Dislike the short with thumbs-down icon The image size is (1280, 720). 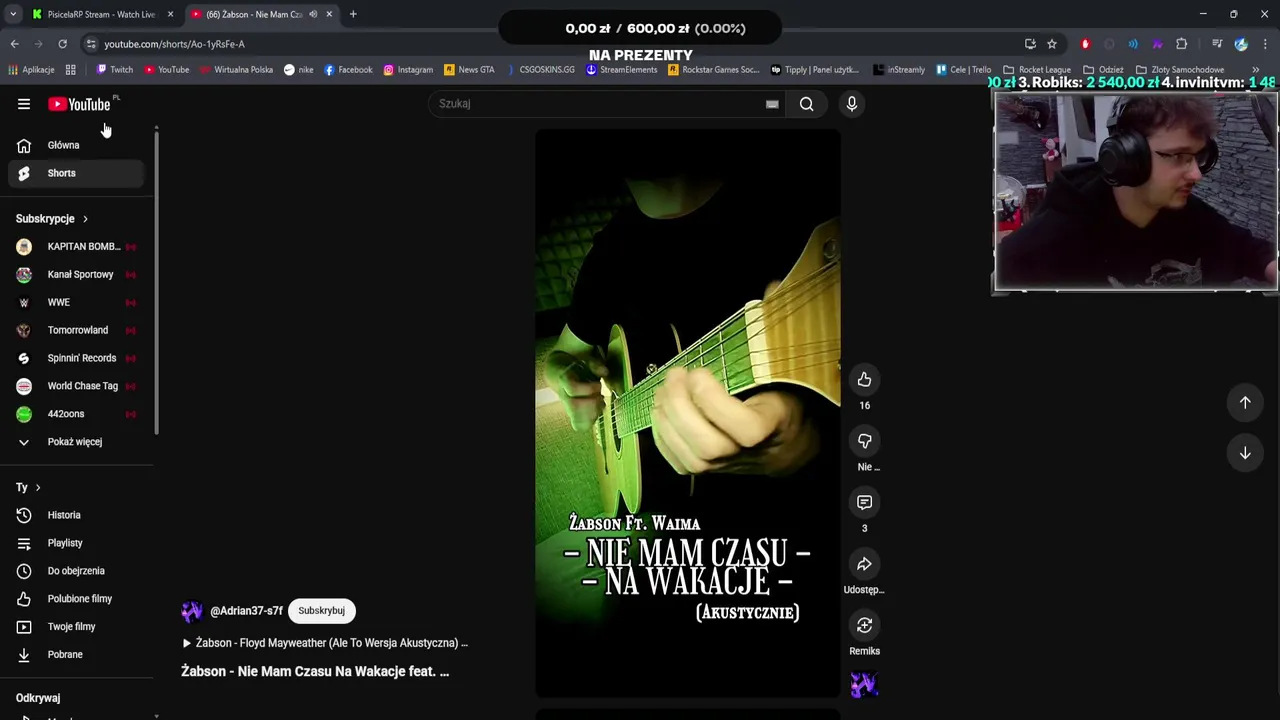click(865, 441)
